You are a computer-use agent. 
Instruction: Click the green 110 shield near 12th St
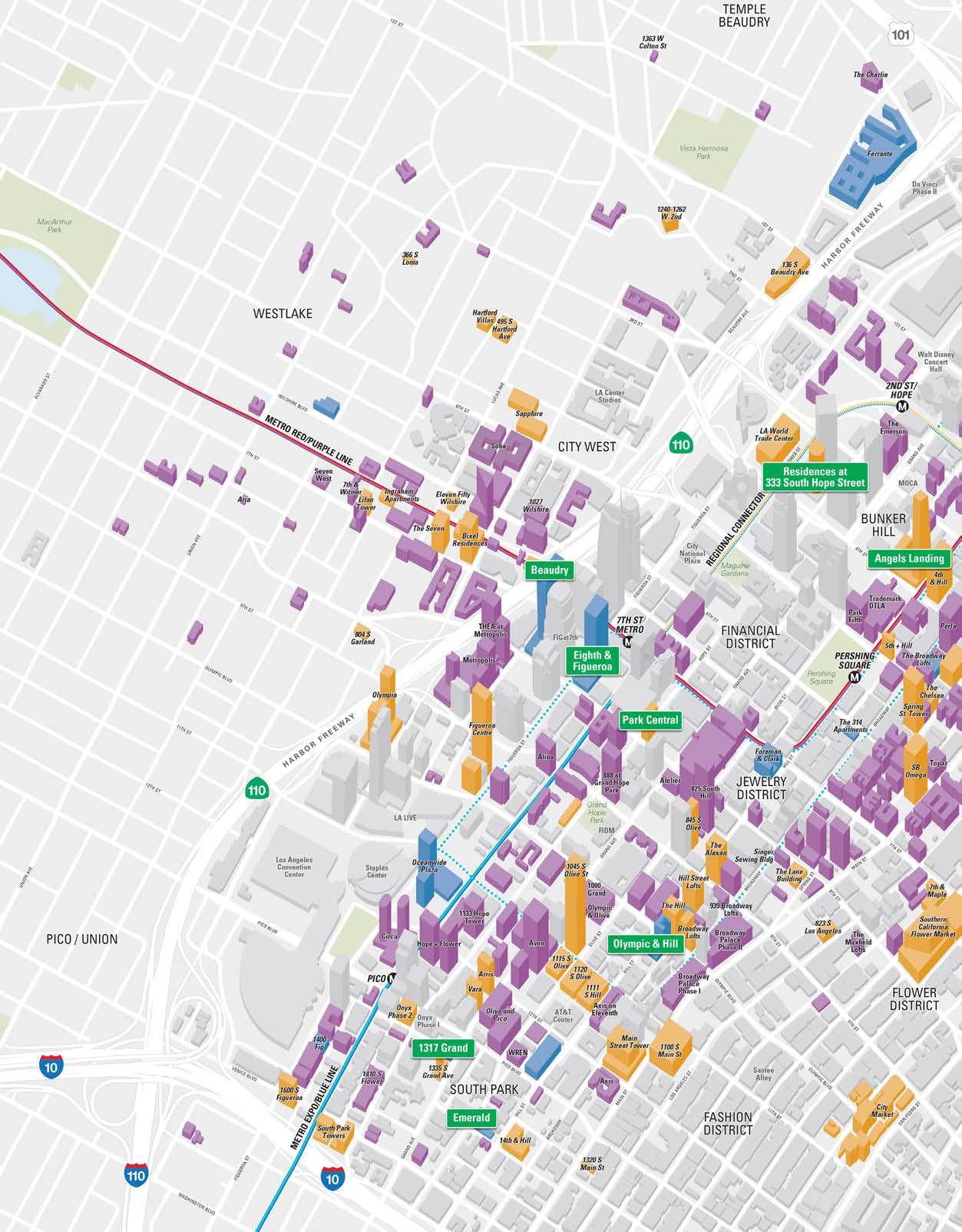256,790
